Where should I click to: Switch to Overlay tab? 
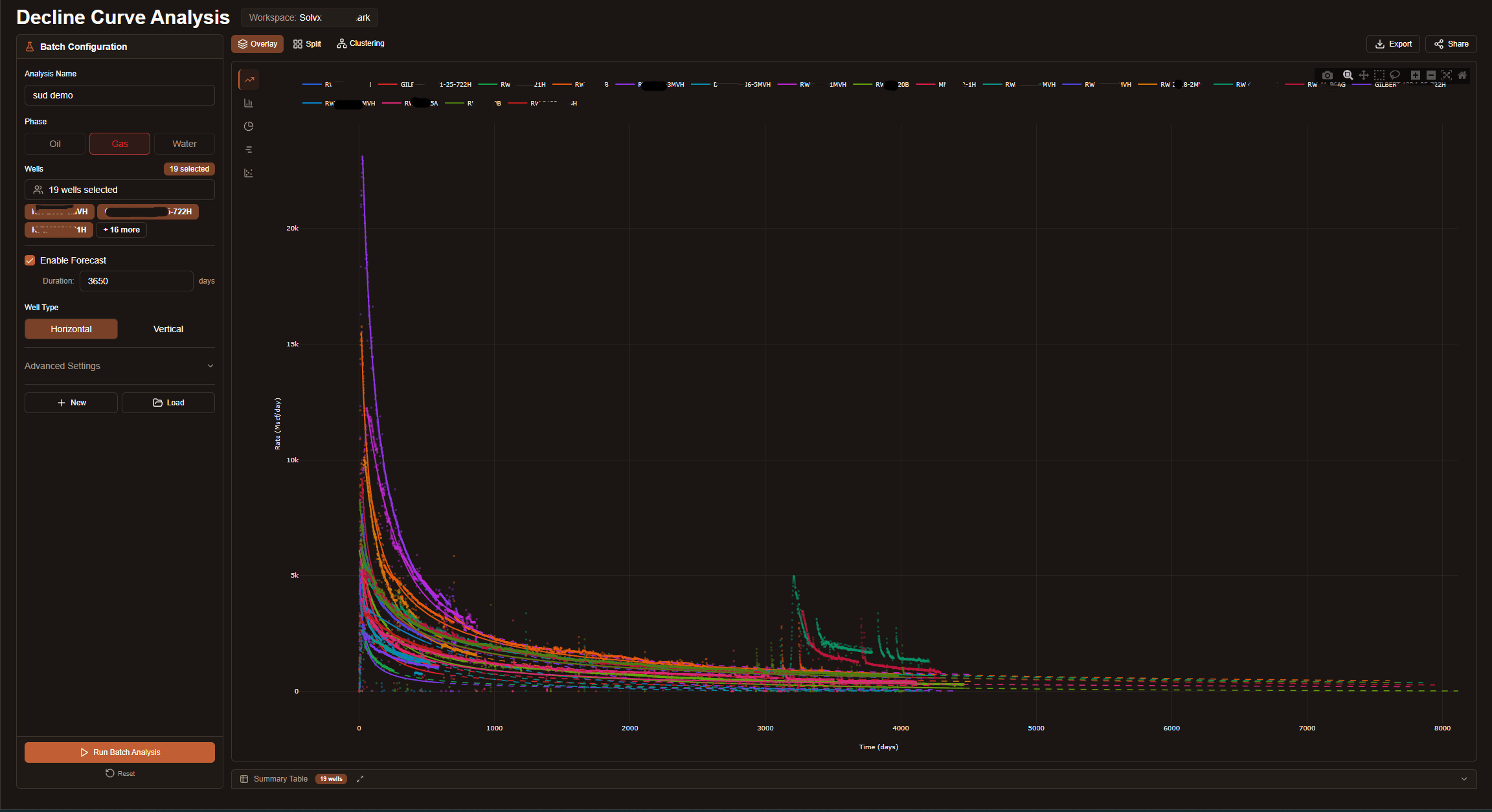[x=258, y=44]
